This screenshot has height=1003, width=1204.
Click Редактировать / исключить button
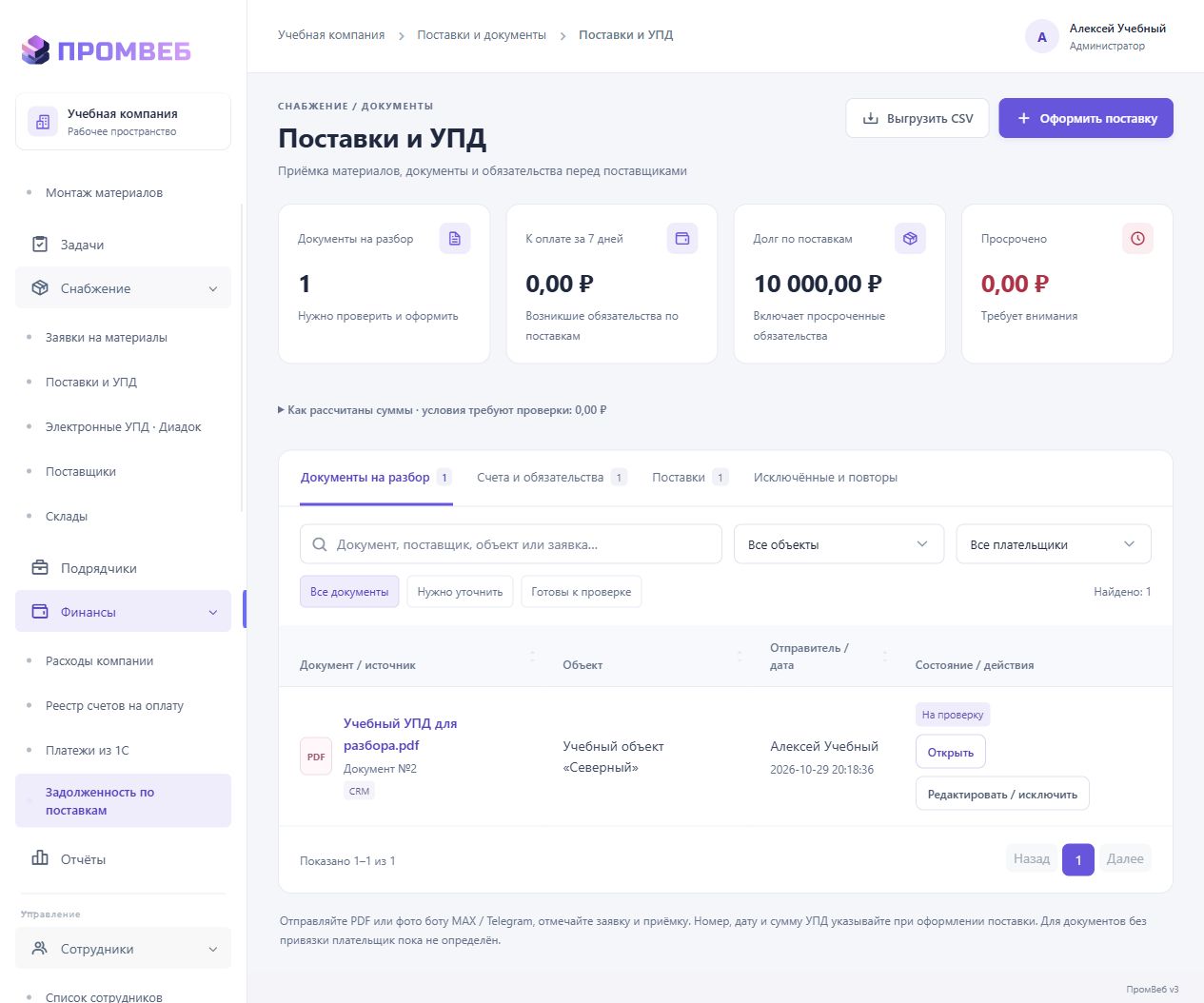pyautogui.click(x=1002, y=794)
